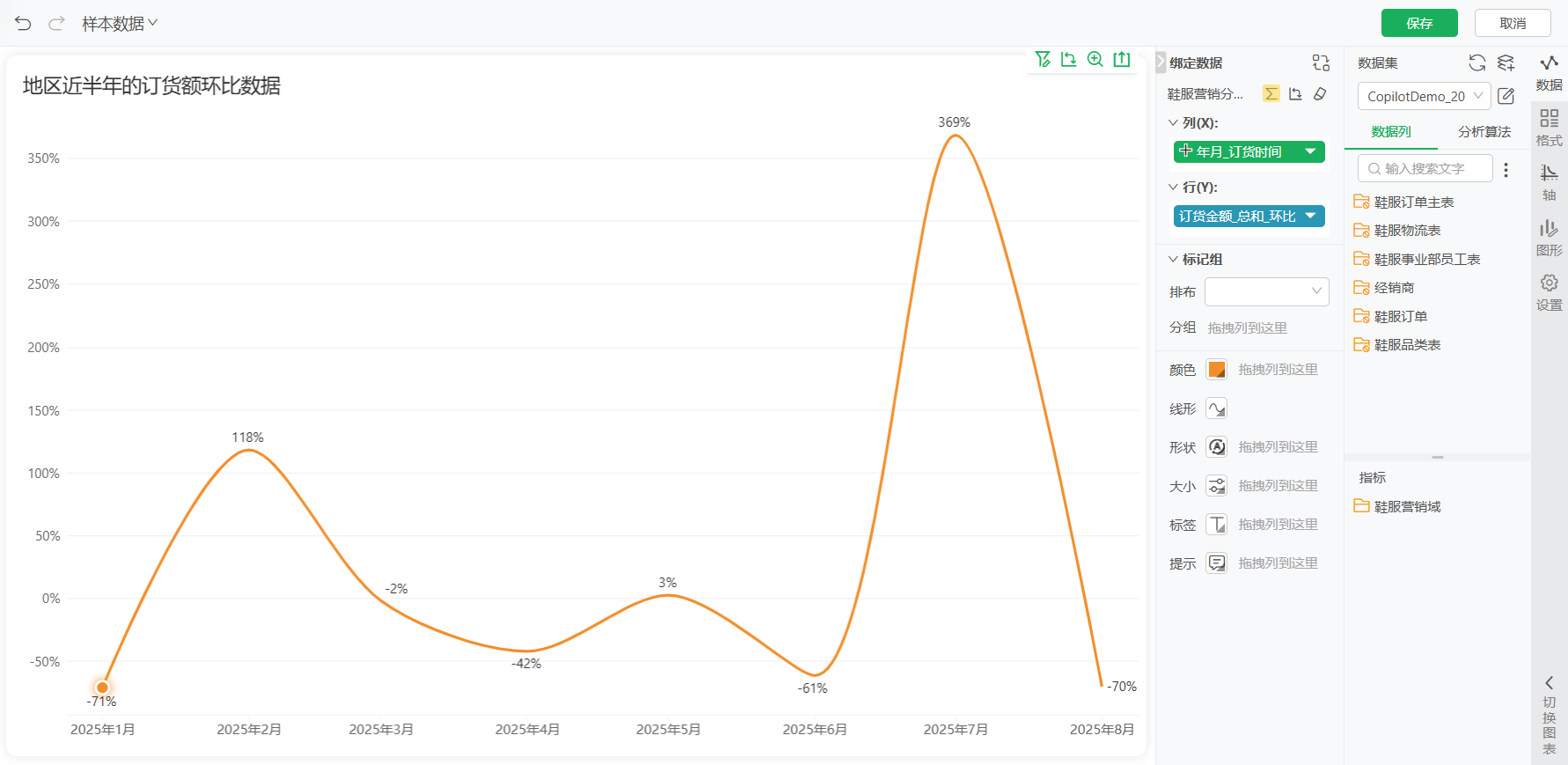The width and height of the screenshot is (1568, 765).
Task: Select the 数据列 tab
Action: (1390, 132)
